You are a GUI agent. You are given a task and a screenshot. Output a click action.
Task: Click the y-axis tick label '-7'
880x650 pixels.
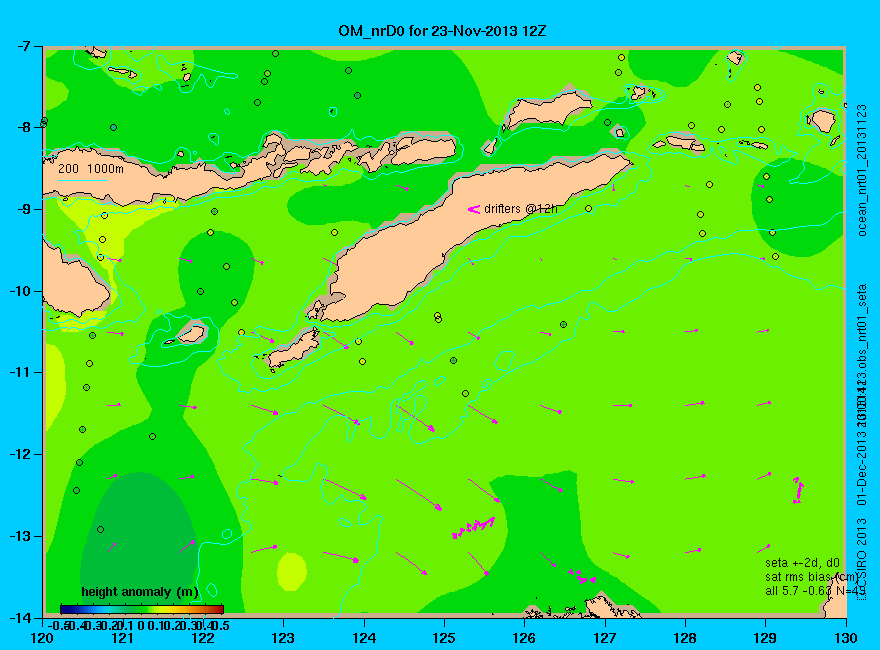click(x=22, y=46)
